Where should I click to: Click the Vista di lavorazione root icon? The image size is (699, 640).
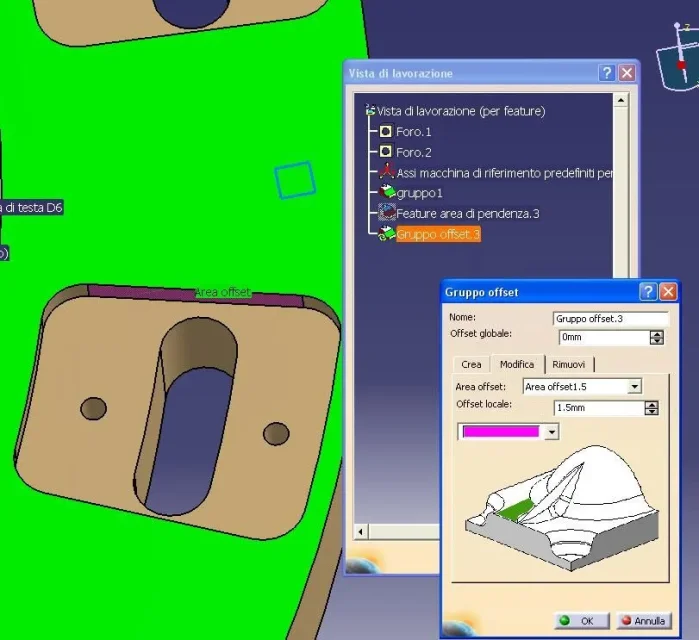tap(371, 111)
